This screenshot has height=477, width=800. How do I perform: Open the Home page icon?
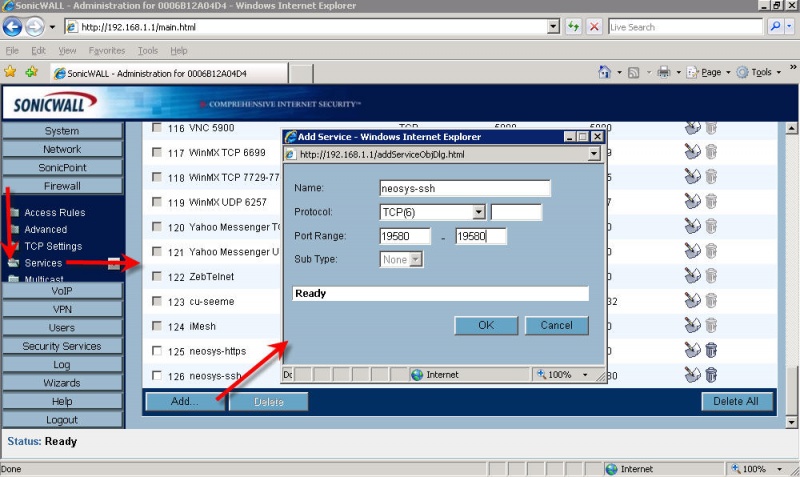pyautogui.click(x=605, y=72)
